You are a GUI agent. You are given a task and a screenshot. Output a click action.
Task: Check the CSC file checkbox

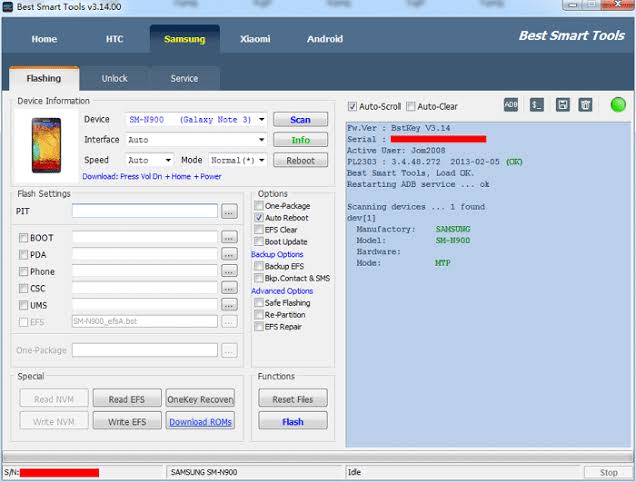coord(24,288)
